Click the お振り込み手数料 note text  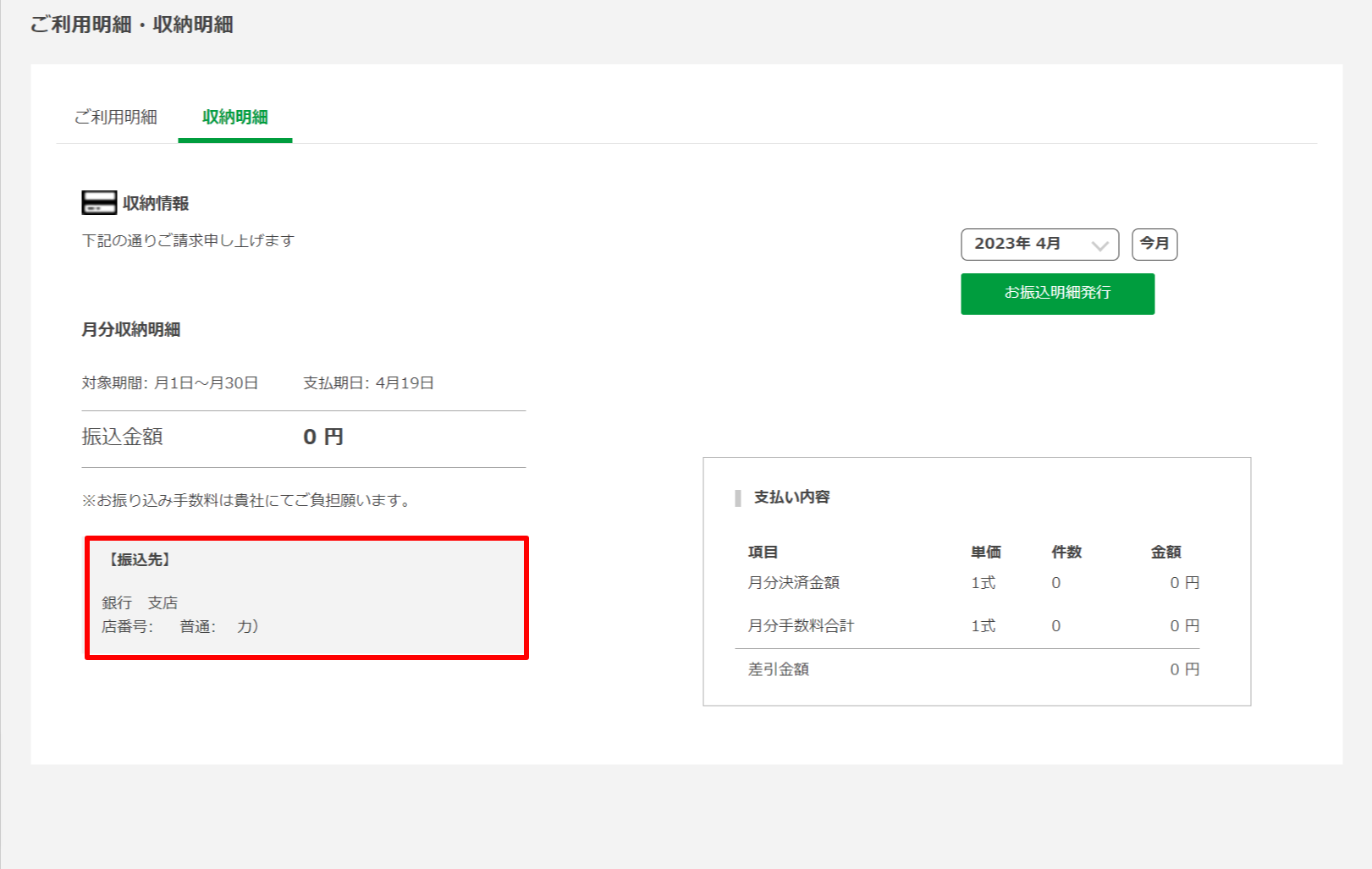click(248, 501)
